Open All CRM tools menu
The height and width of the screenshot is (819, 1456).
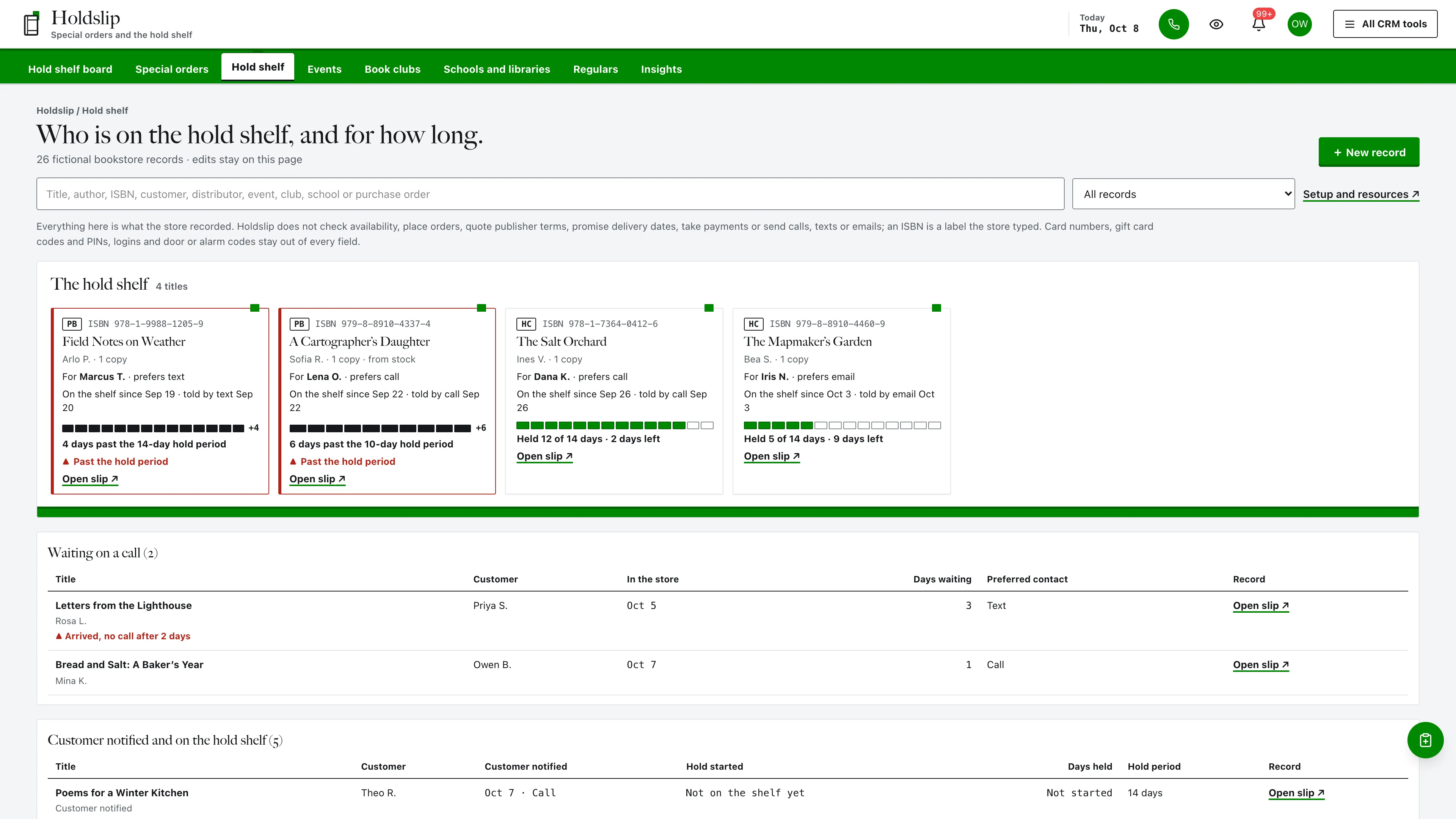point(1385,24)
